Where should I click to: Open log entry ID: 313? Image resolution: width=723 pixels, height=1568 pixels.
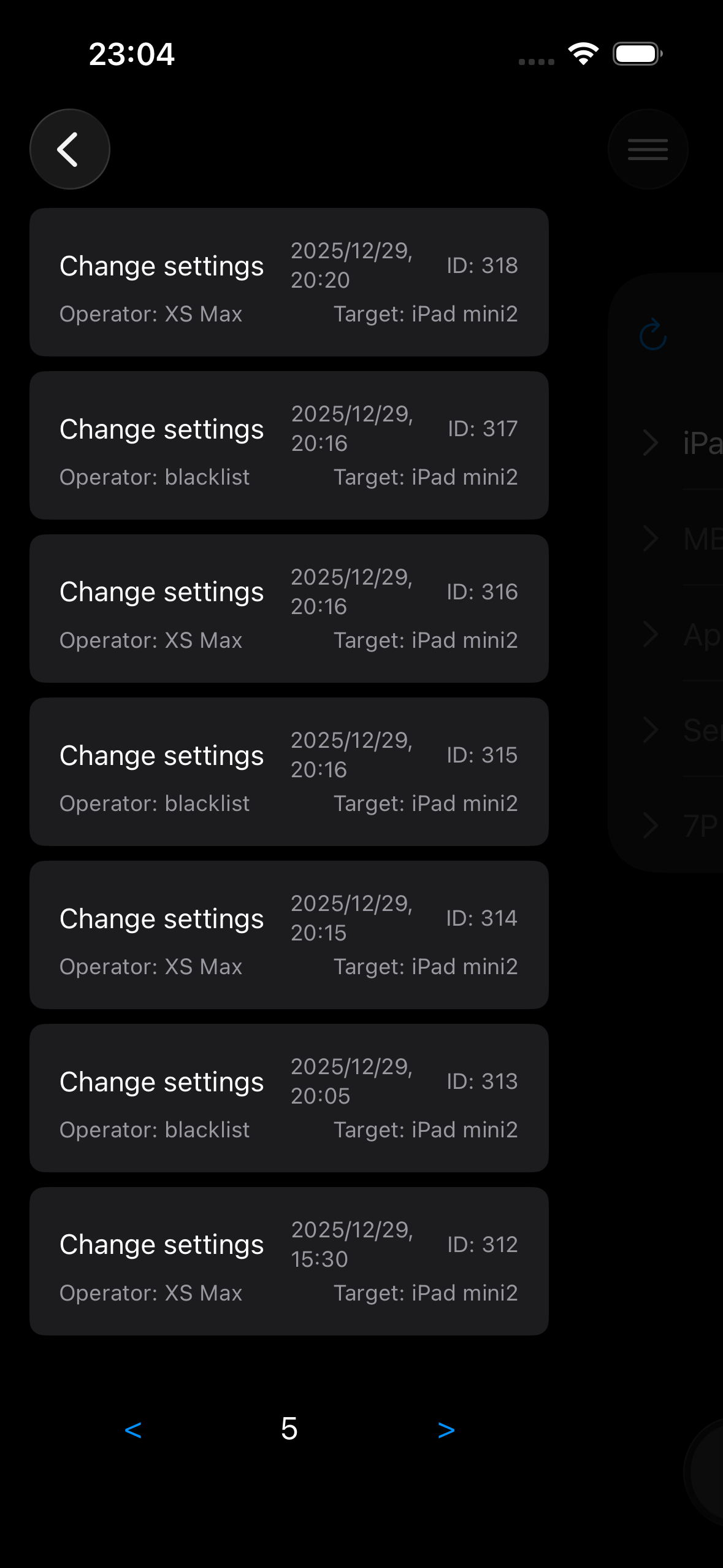pyautogui.click(x=289, y=1098)
